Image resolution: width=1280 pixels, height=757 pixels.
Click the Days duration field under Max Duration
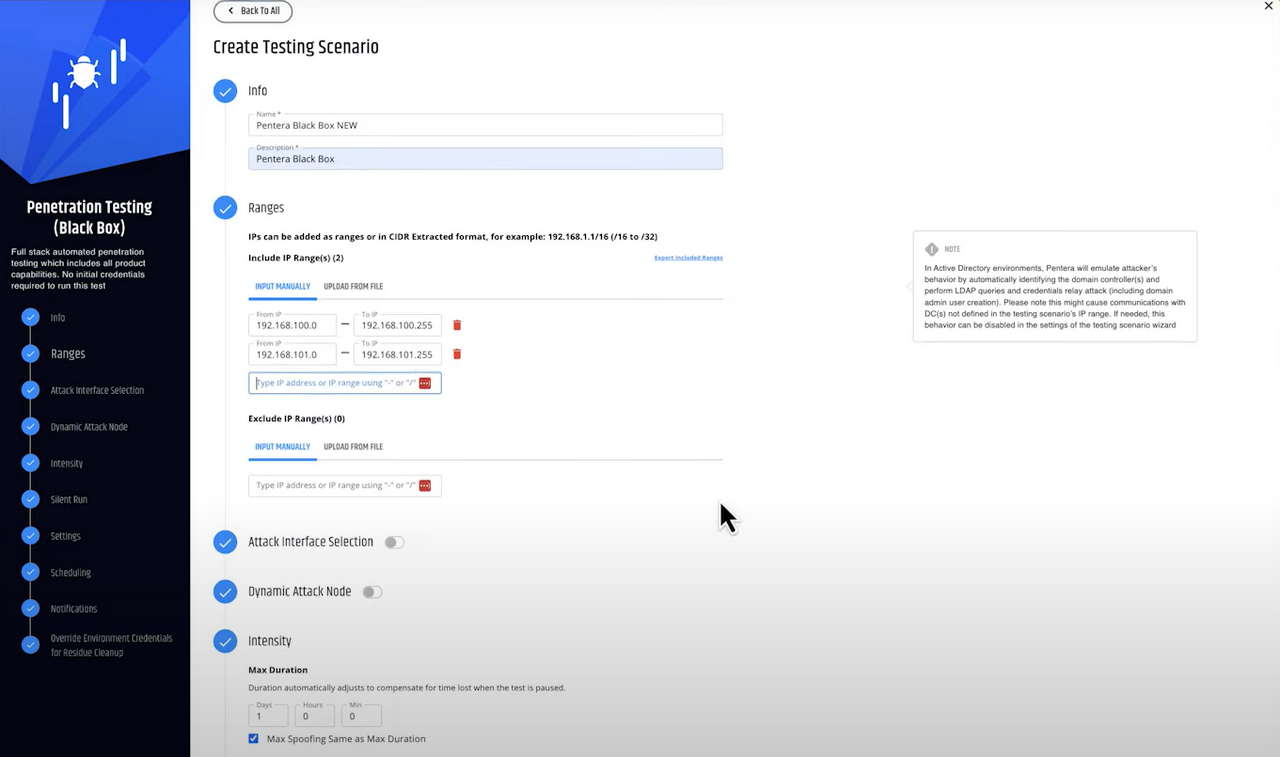click(268, 716)
